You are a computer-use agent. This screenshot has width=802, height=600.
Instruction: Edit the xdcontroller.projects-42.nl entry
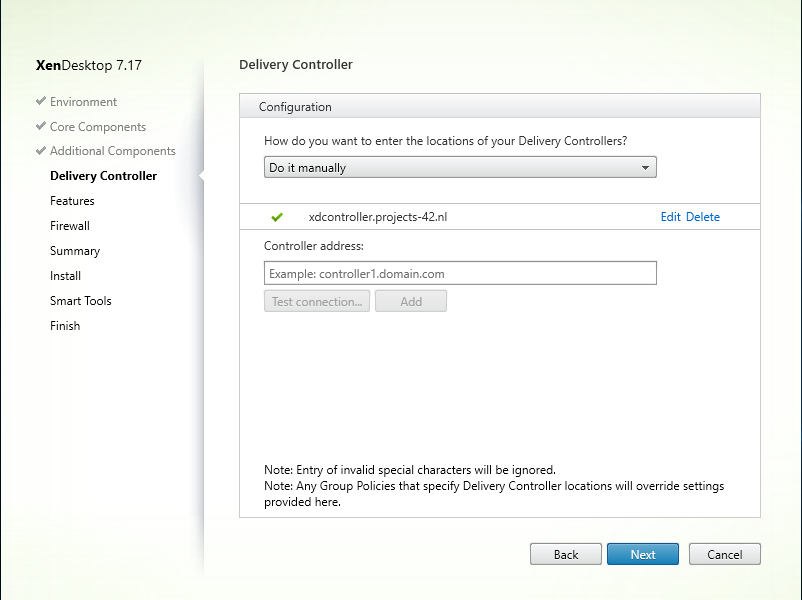(671, 217)
